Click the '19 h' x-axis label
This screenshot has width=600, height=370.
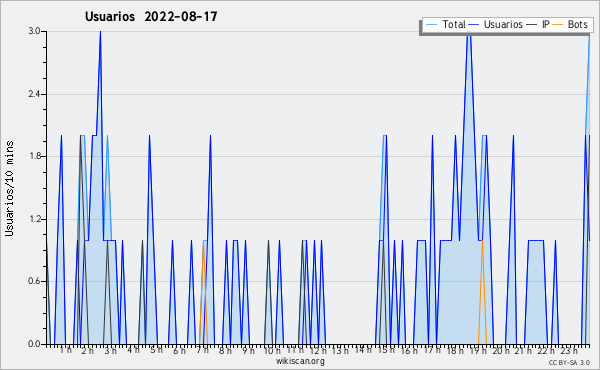coord(477,351)
